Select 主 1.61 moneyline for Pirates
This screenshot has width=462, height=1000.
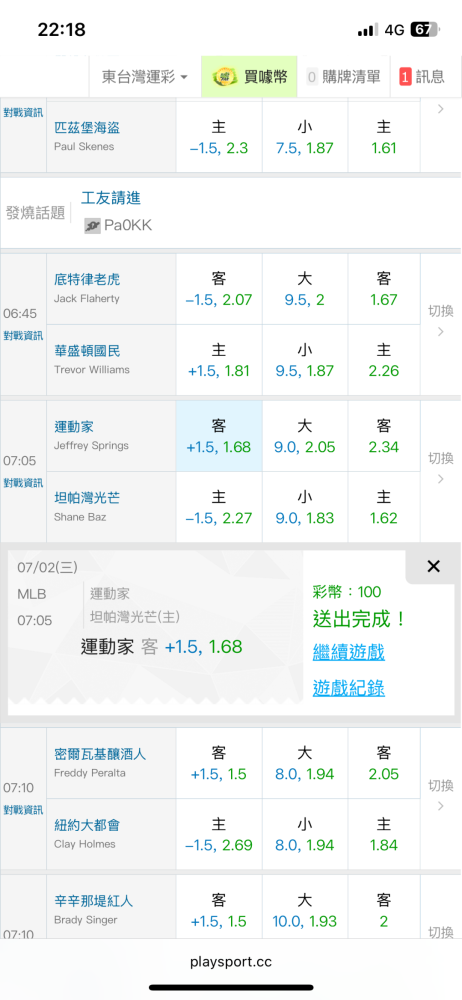pyautogui.click(x=384, y=136)
